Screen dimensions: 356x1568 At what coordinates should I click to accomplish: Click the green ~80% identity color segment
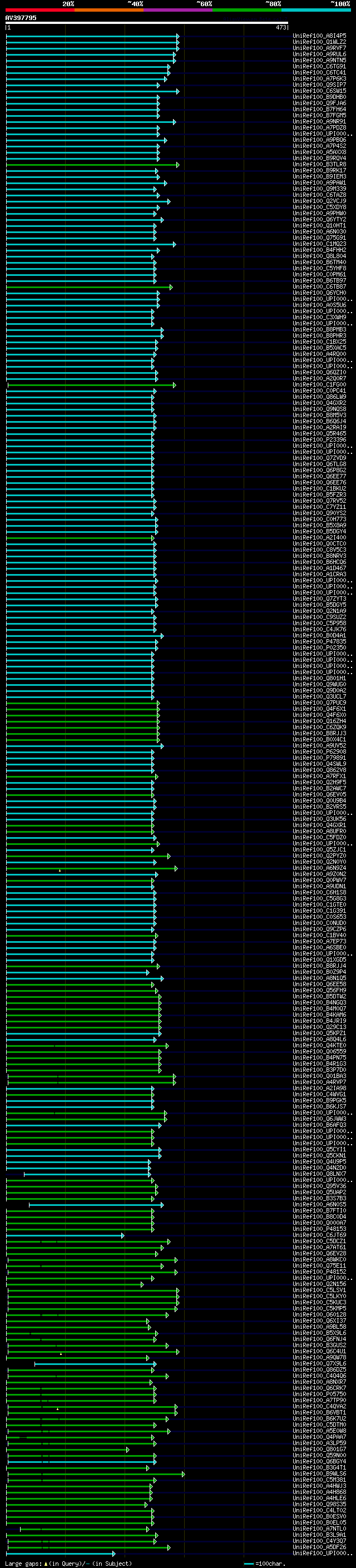(x=247, y=10)
